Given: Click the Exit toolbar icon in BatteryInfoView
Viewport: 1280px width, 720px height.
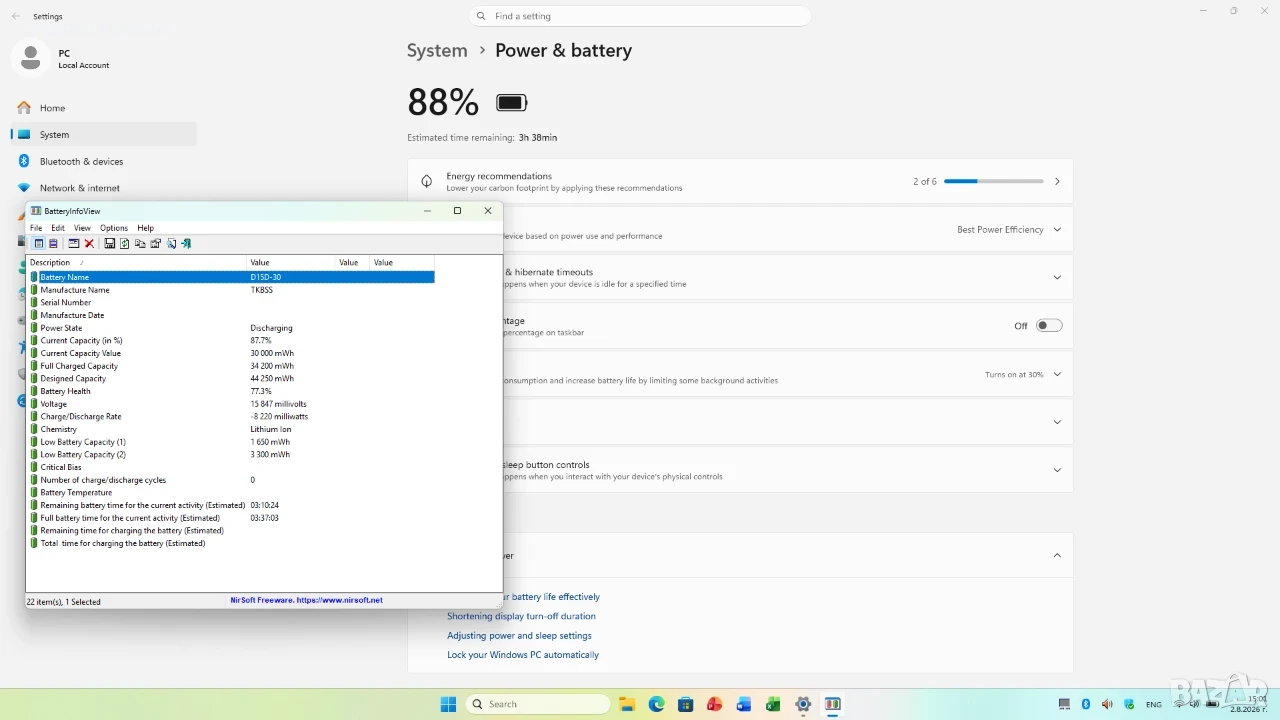Looking at the screenshot, I should click(186, 243).
